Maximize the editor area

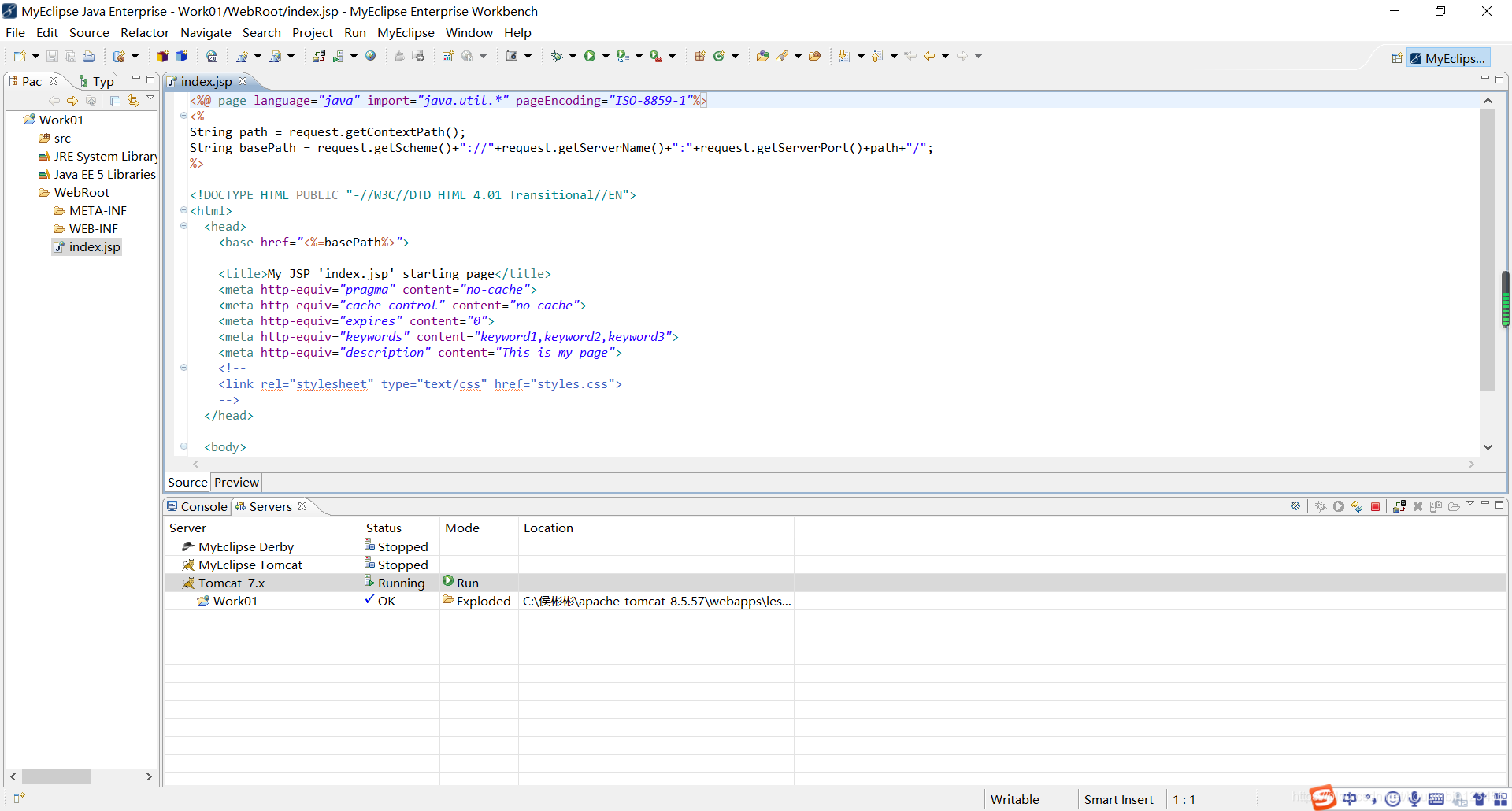click(x=1499, y=79)
